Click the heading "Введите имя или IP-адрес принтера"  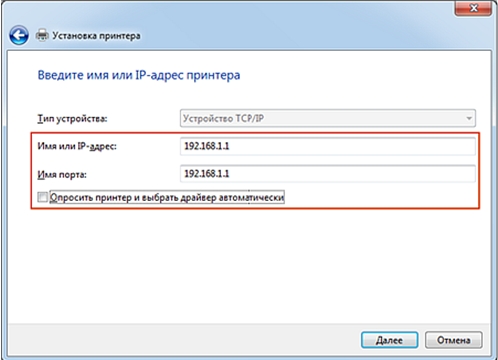(x=139, y=75)
